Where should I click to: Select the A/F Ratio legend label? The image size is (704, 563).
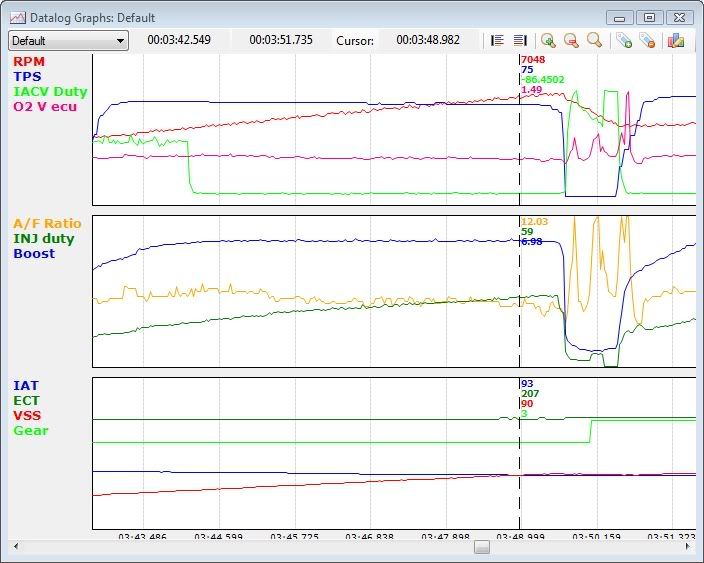tap(47, 224)
